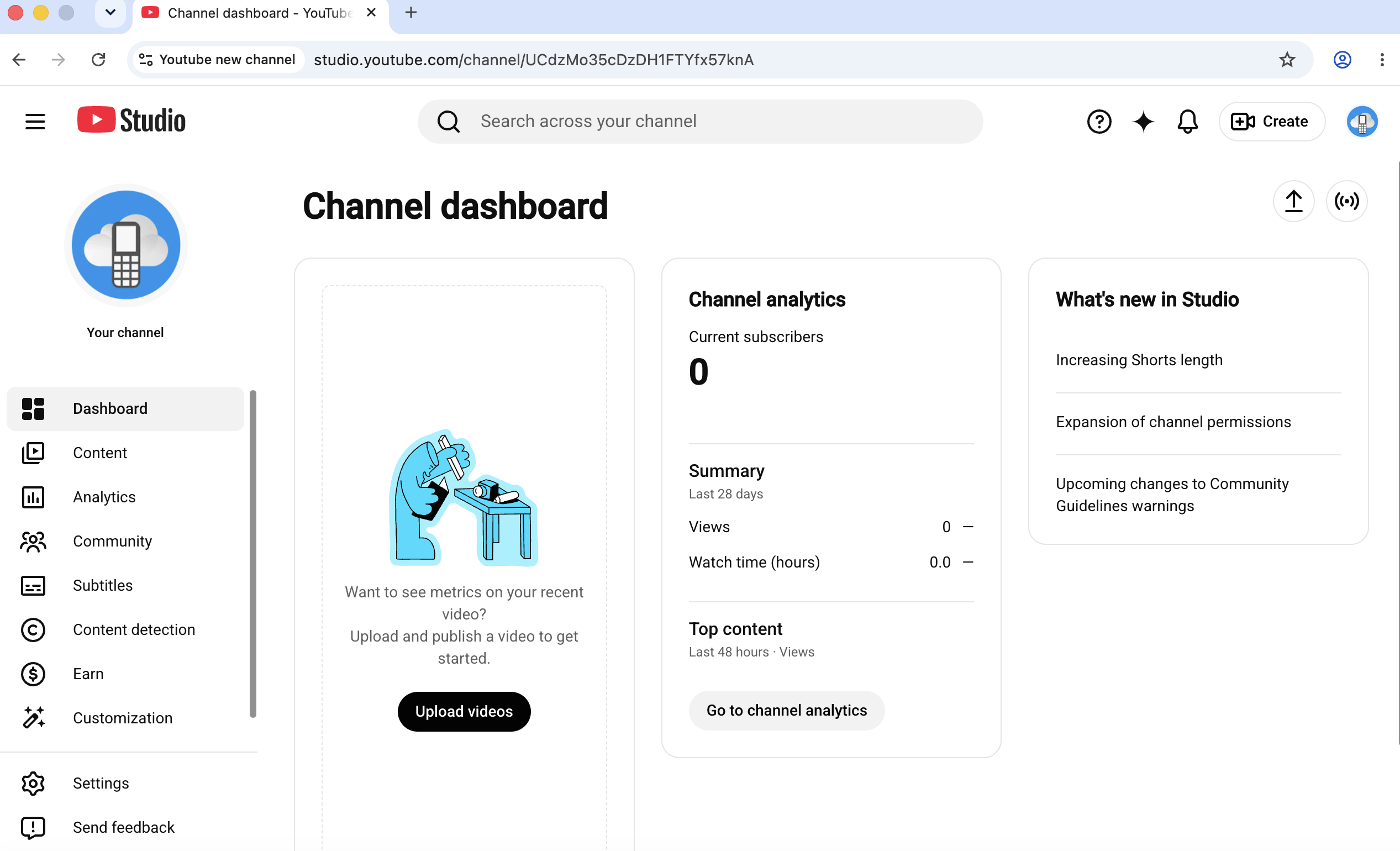
Task: Click the Analytics bar chart icon
Action: tap(33, 497)
